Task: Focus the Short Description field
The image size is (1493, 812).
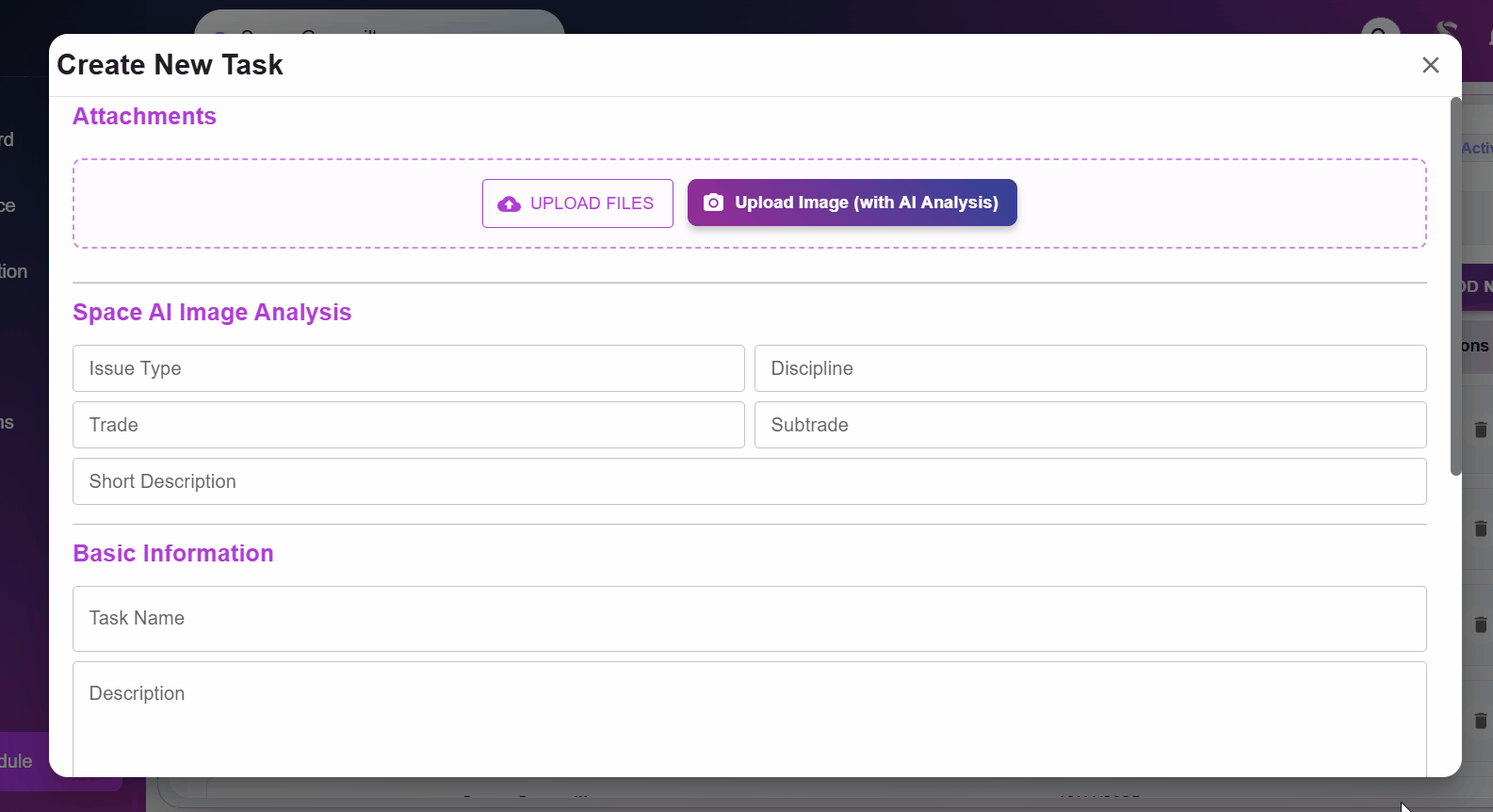Action: click(749, 481)
